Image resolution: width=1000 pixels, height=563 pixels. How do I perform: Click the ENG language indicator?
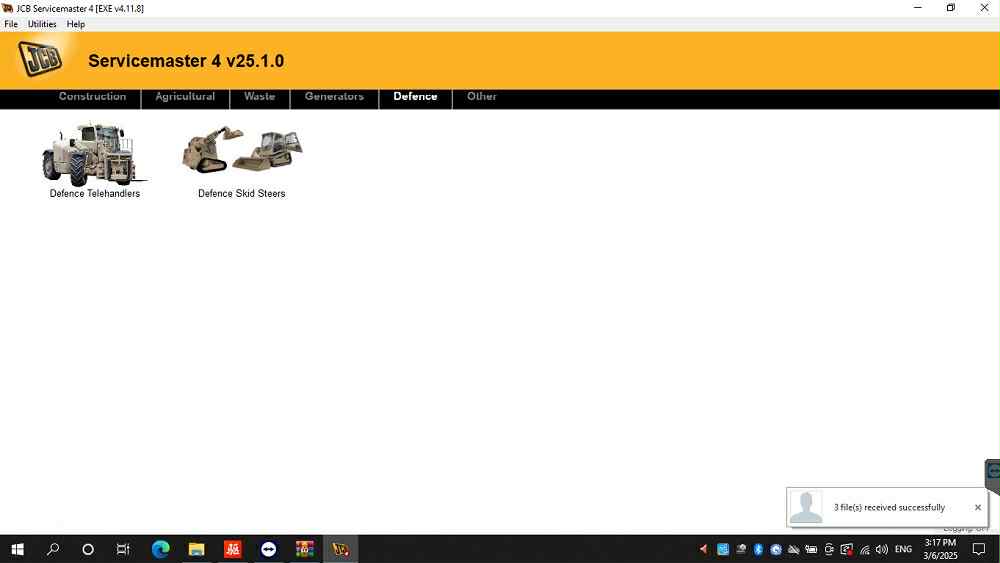click(x=903, y=549)
